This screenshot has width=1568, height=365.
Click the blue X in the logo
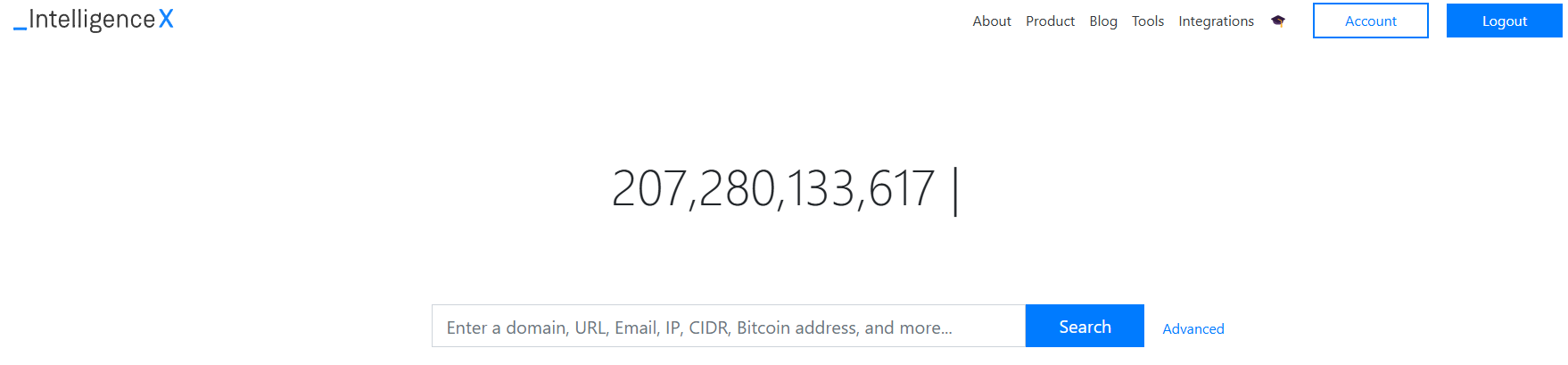166,20
